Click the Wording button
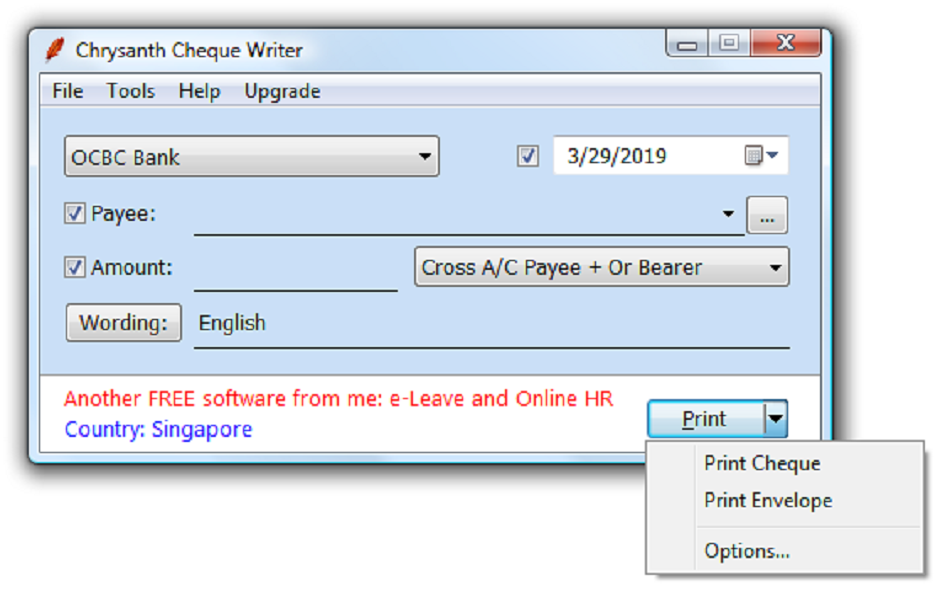The height and width of the screenshot is (600, 945). (x=123, y=323)
